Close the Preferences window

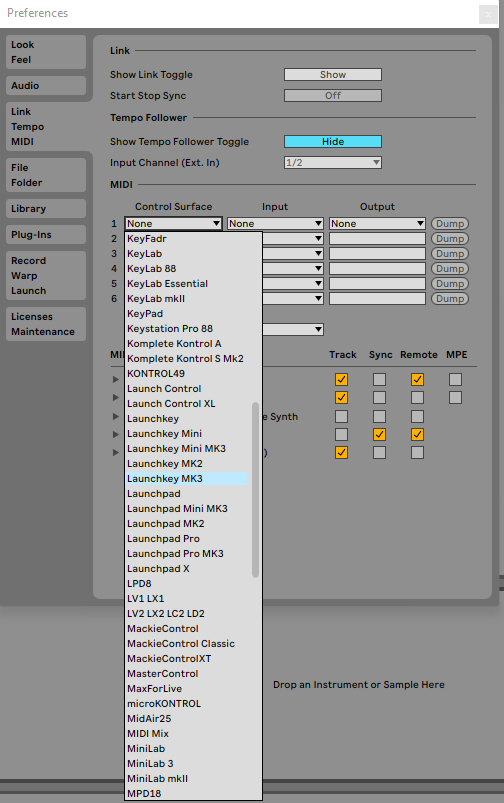pos(488,14)
